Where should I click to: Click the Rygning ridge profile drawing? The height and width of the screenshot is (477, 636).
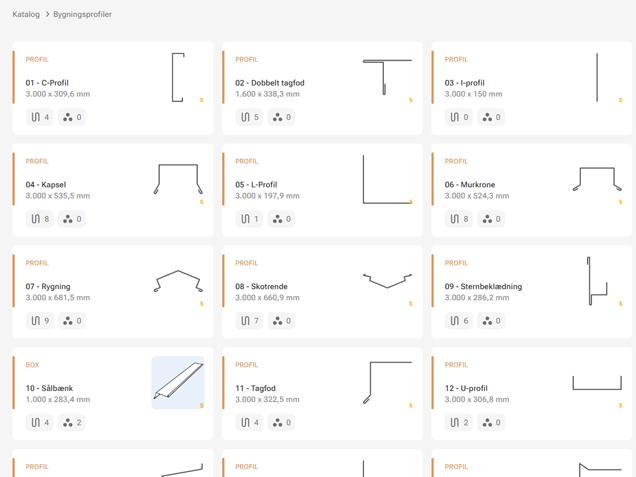(x=178, y=281)
